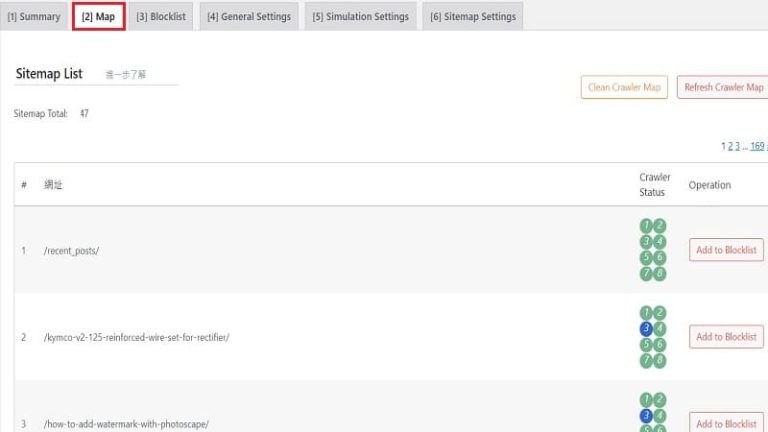Open the Sitemap Settings tab

(x=473, y=17)
